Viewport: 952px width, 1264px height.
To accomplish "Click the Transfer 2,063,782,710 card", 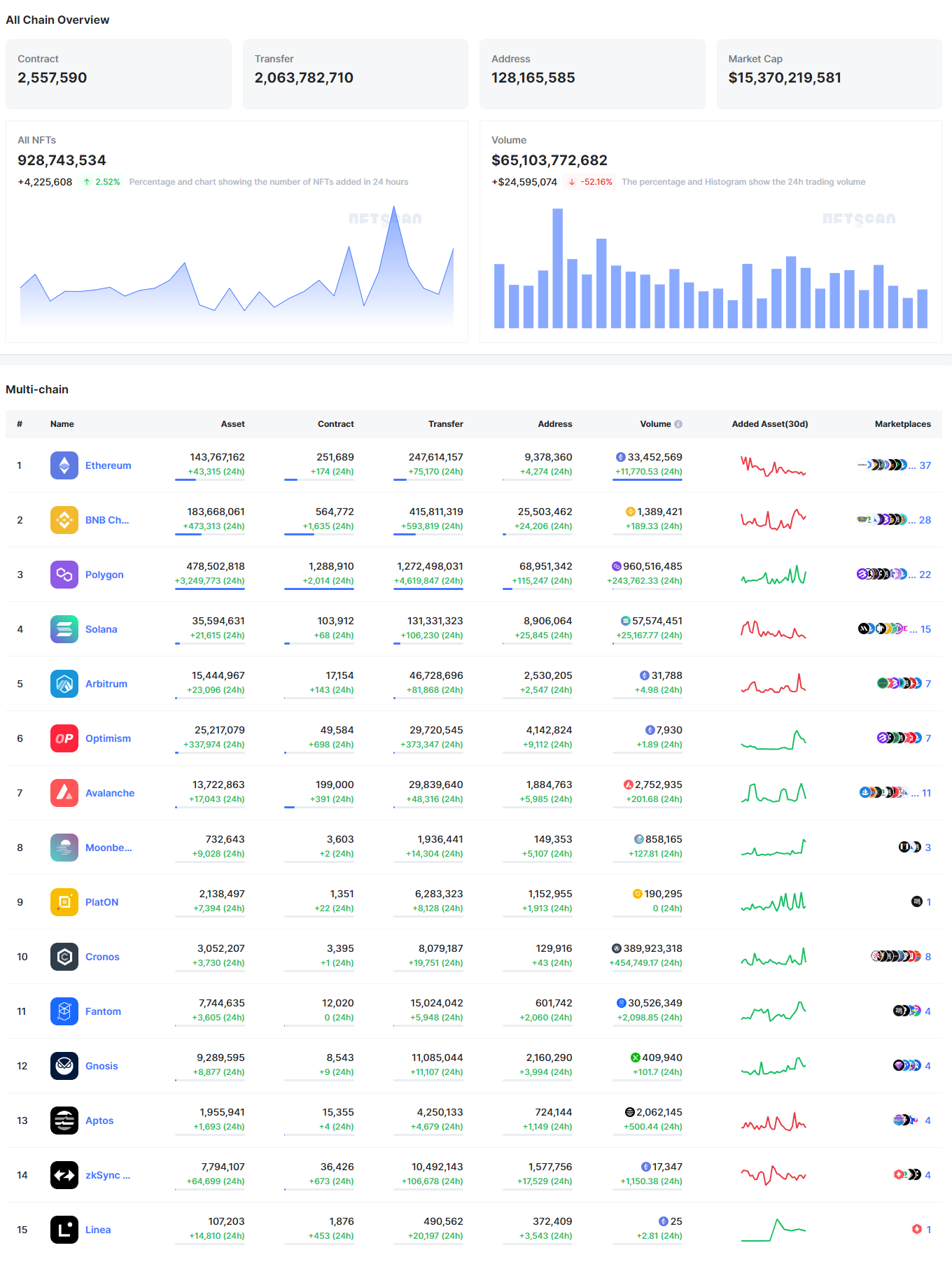I will [356, 74].
